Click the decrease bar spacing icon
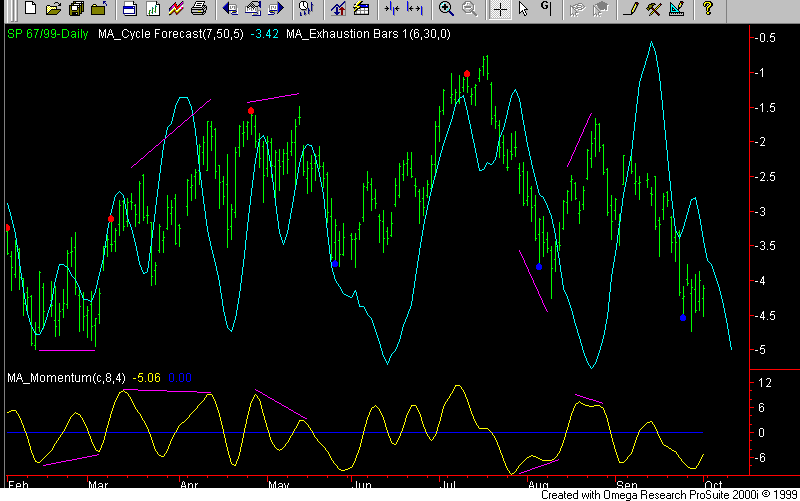 click(x=391, y=8)
